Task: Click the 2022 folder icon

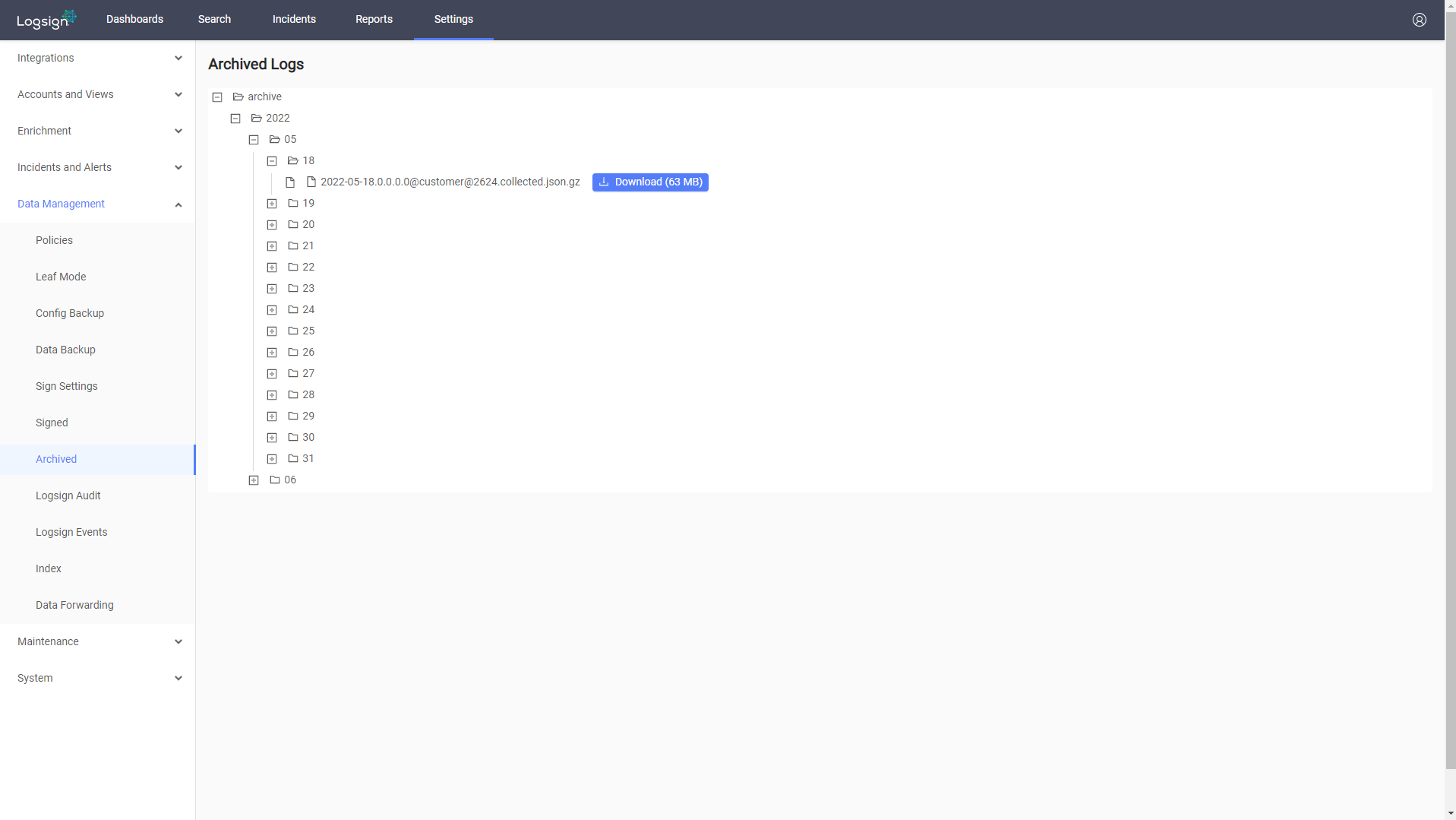Action: (257, 118)
